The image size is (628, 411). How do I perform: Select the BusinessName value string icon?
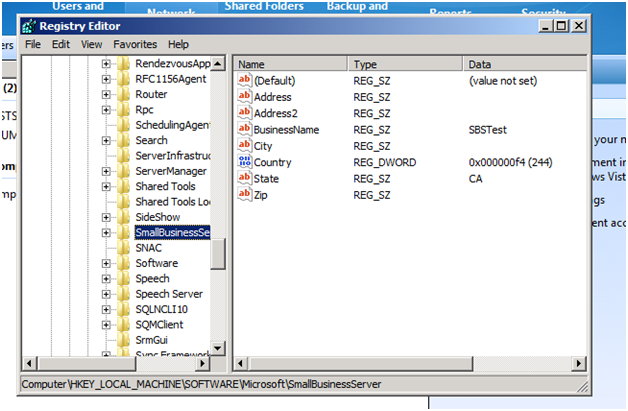tap(244, 129)
